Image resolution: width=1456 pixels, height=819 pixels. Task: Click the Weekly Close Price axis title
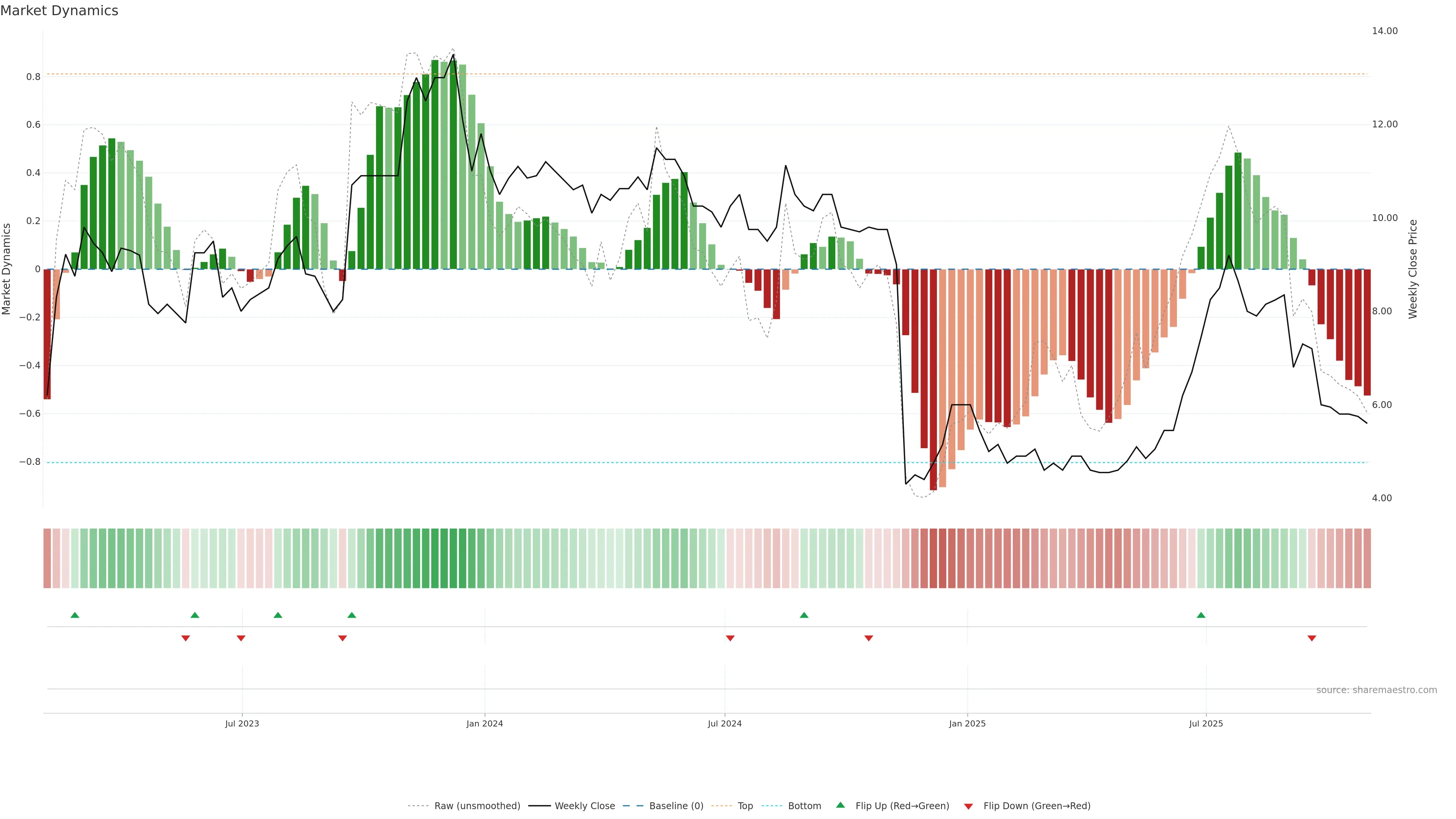click(1412, 269)
